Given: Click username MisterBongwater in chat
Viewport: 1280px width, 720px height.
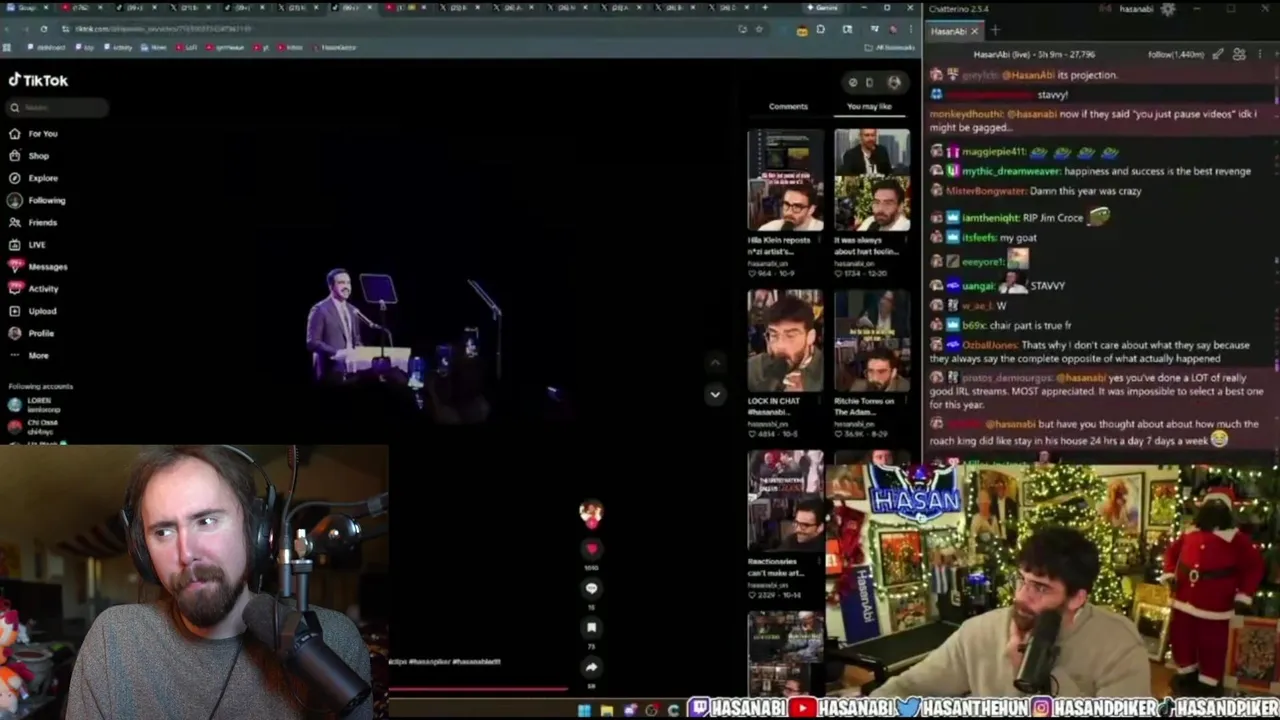Looking at the screenshot, I should 988,191.
